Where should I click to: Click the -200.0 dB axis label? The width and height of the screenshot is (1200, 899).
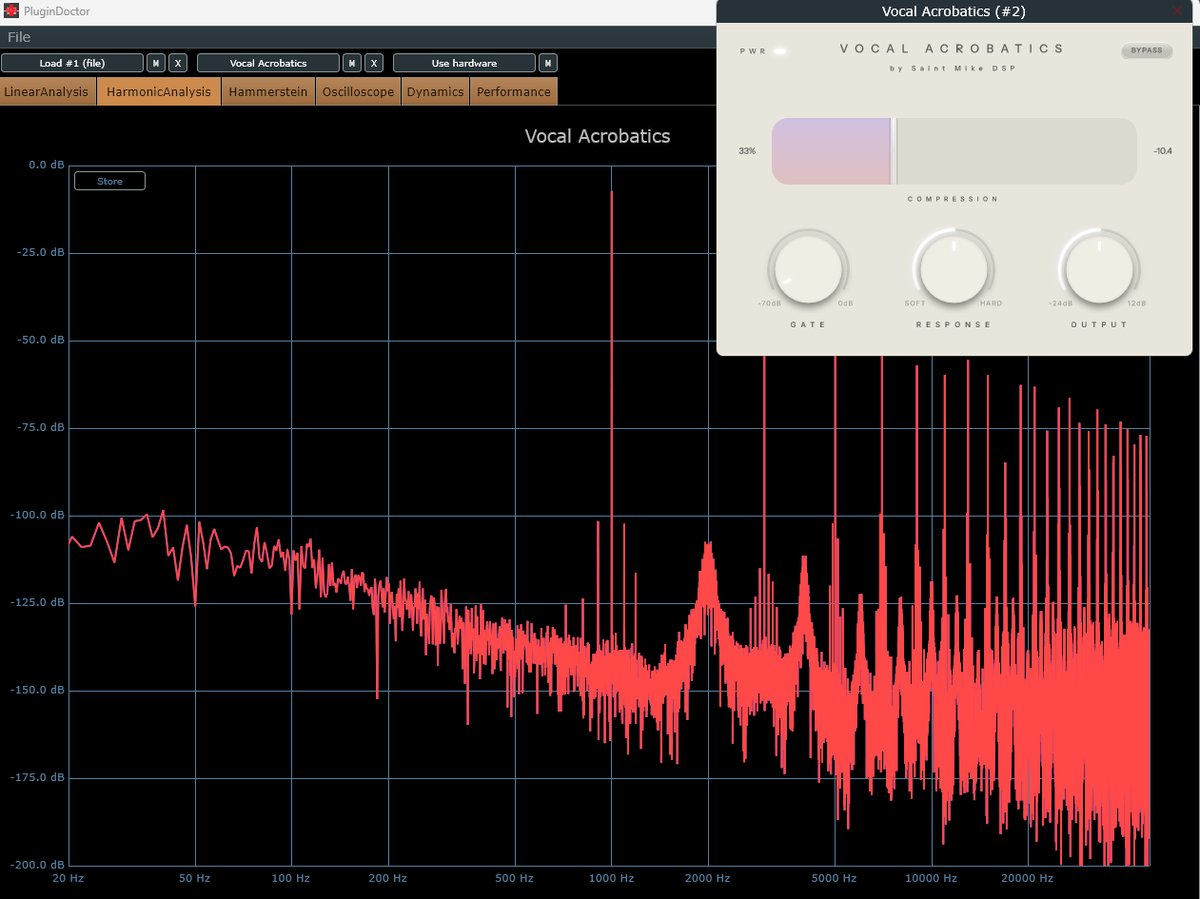point(37,865)
